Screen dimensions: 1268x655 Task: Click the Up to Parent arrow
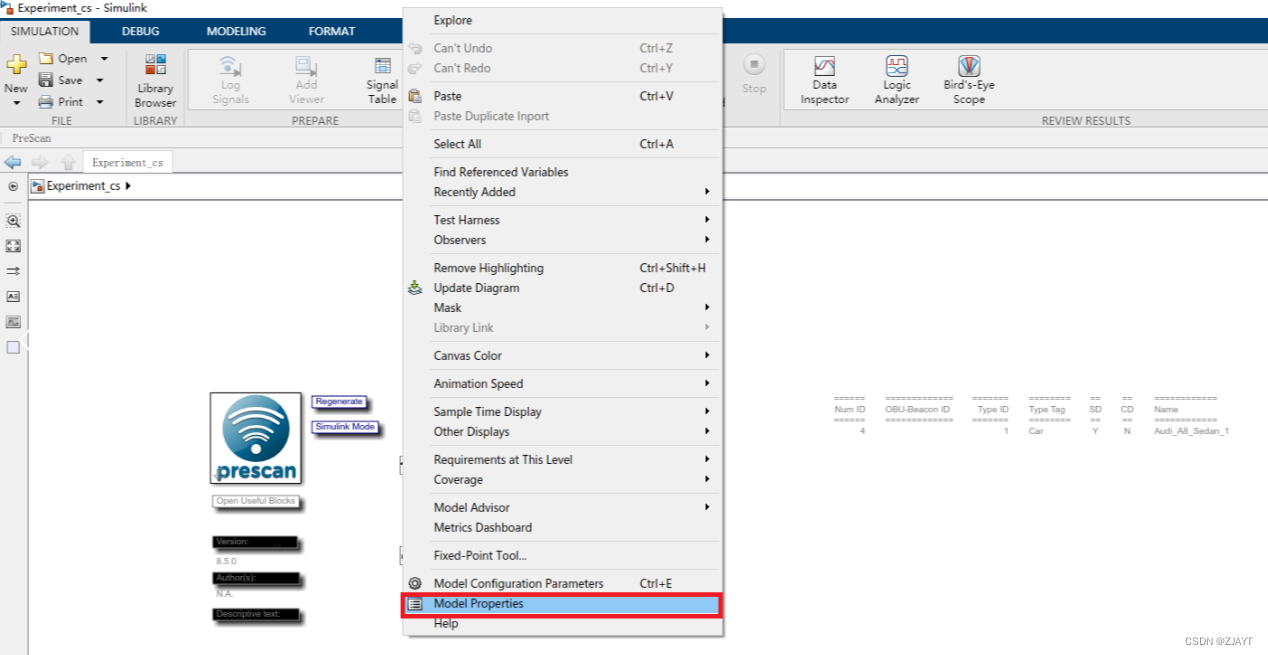click(67, 162)
